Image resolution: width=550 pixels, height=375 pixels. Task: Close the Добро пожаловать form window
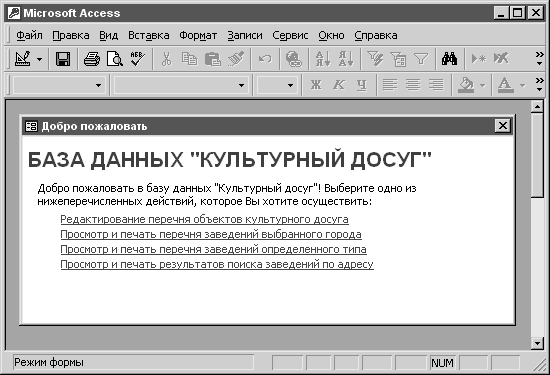pos(503,126)
